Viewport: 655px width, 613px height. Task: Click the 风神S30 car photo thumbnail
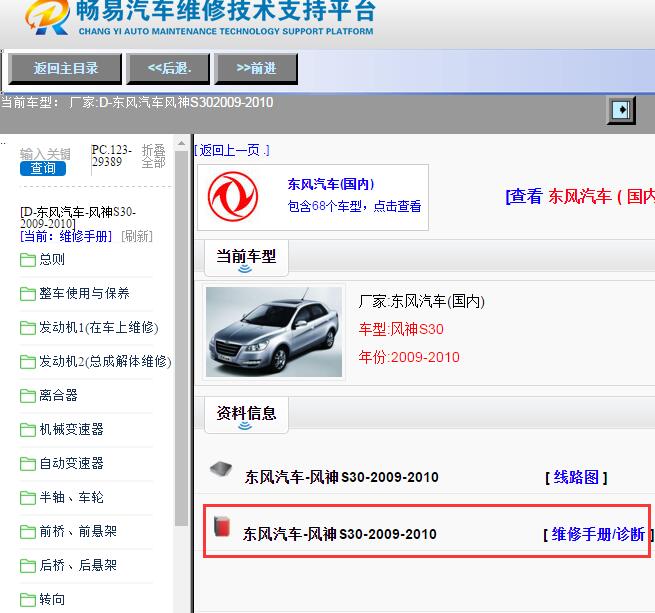coord(274,332)
